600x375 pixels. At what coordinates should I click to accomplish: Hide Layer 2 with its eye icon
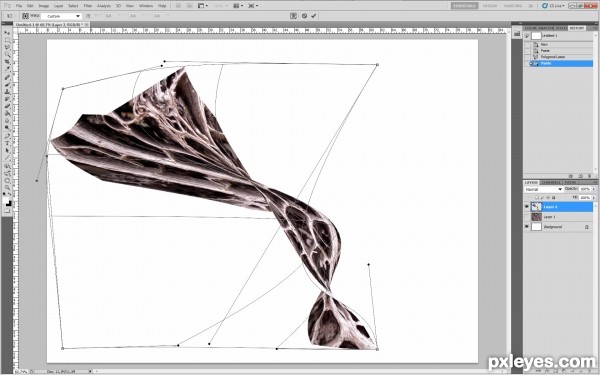point(527,207)
